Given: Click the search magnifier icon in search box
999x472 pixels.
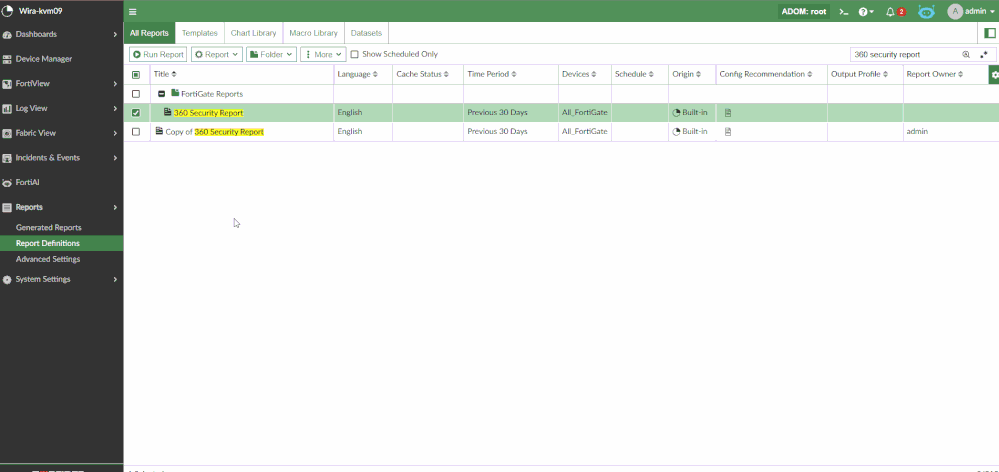Looking at the screenshot, I should (x=966, y=55).
